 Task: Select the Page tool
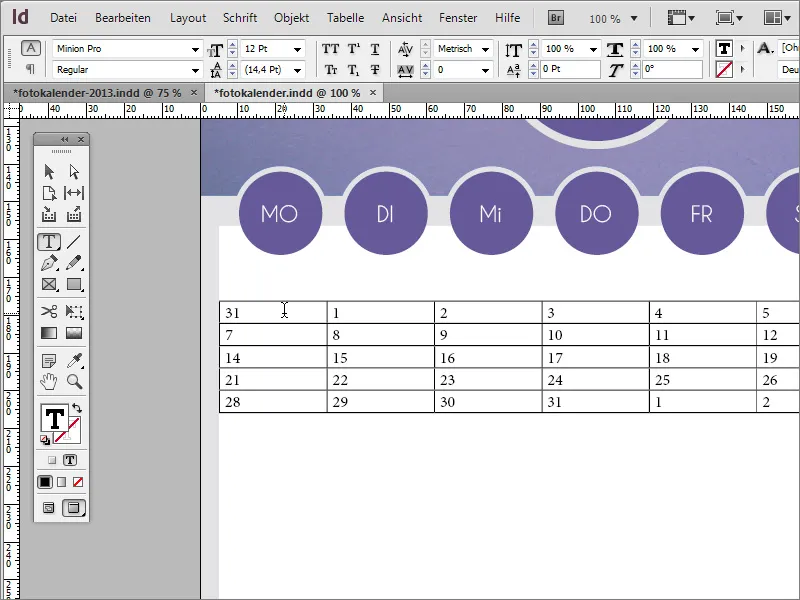[49, 193]
